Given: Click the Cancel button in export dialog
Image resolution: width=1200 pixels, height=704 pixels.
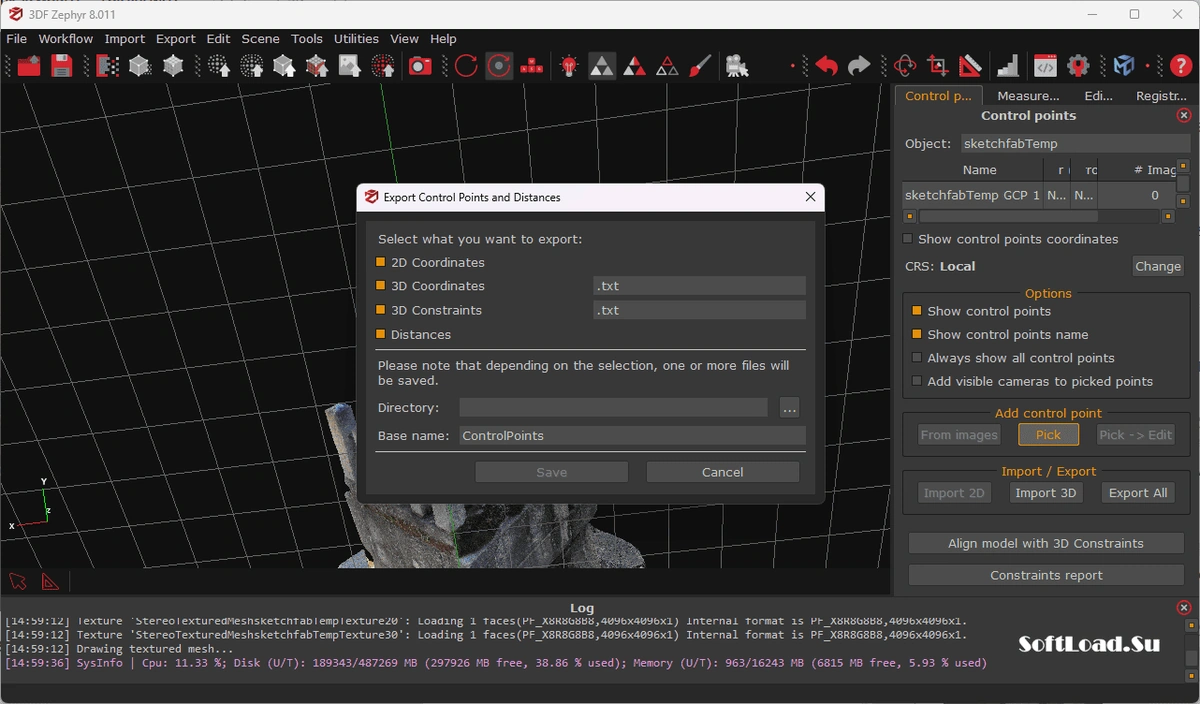Looking at the screenshot, I should 722,472.
